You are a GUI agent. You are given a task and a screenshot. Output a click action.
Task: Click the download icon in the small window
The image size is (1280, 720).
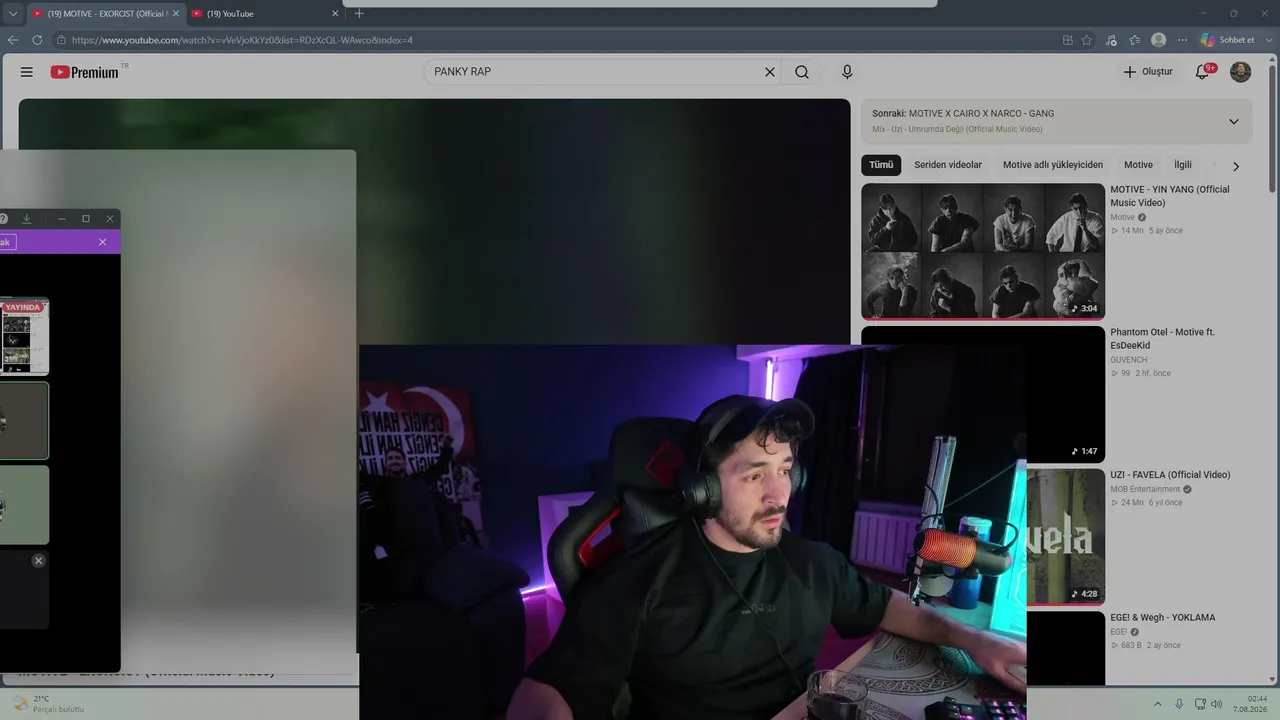coord(27,218)
